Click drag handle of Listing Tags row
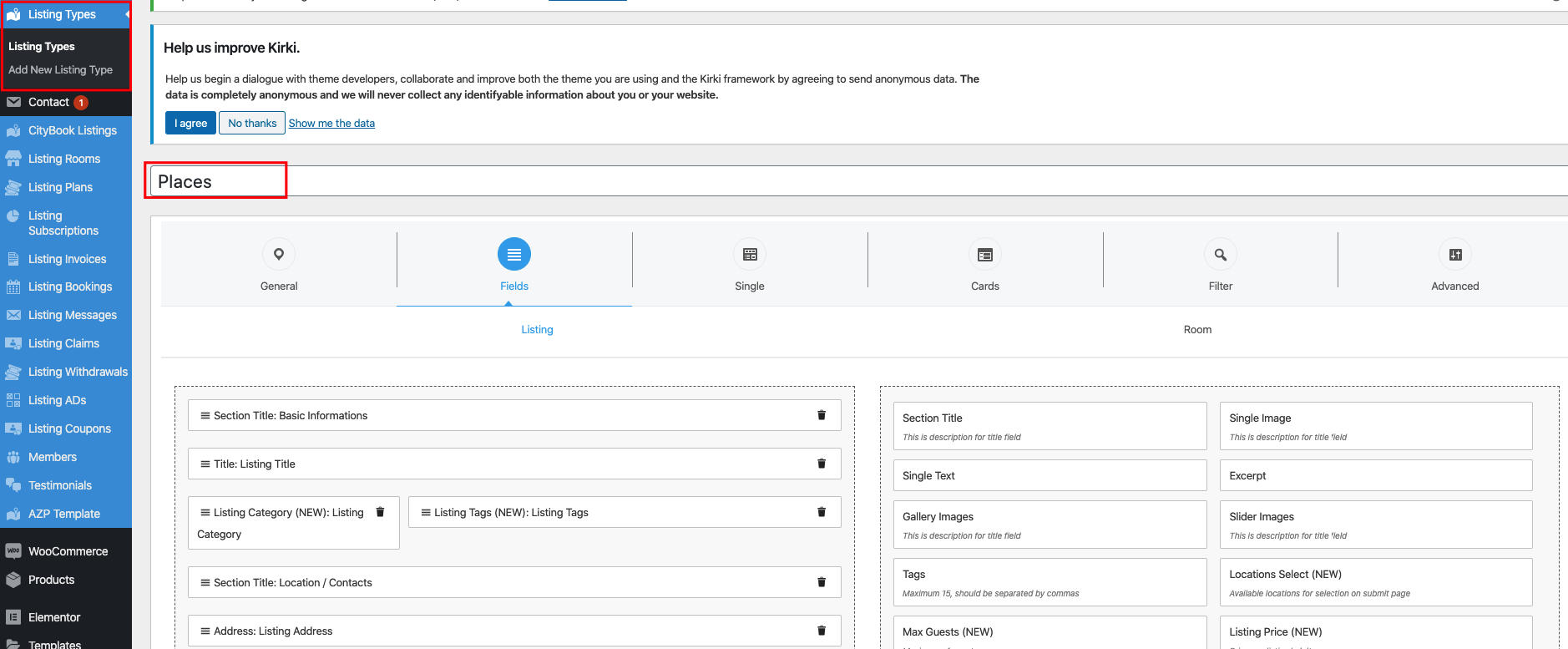 tap(426, 512)
